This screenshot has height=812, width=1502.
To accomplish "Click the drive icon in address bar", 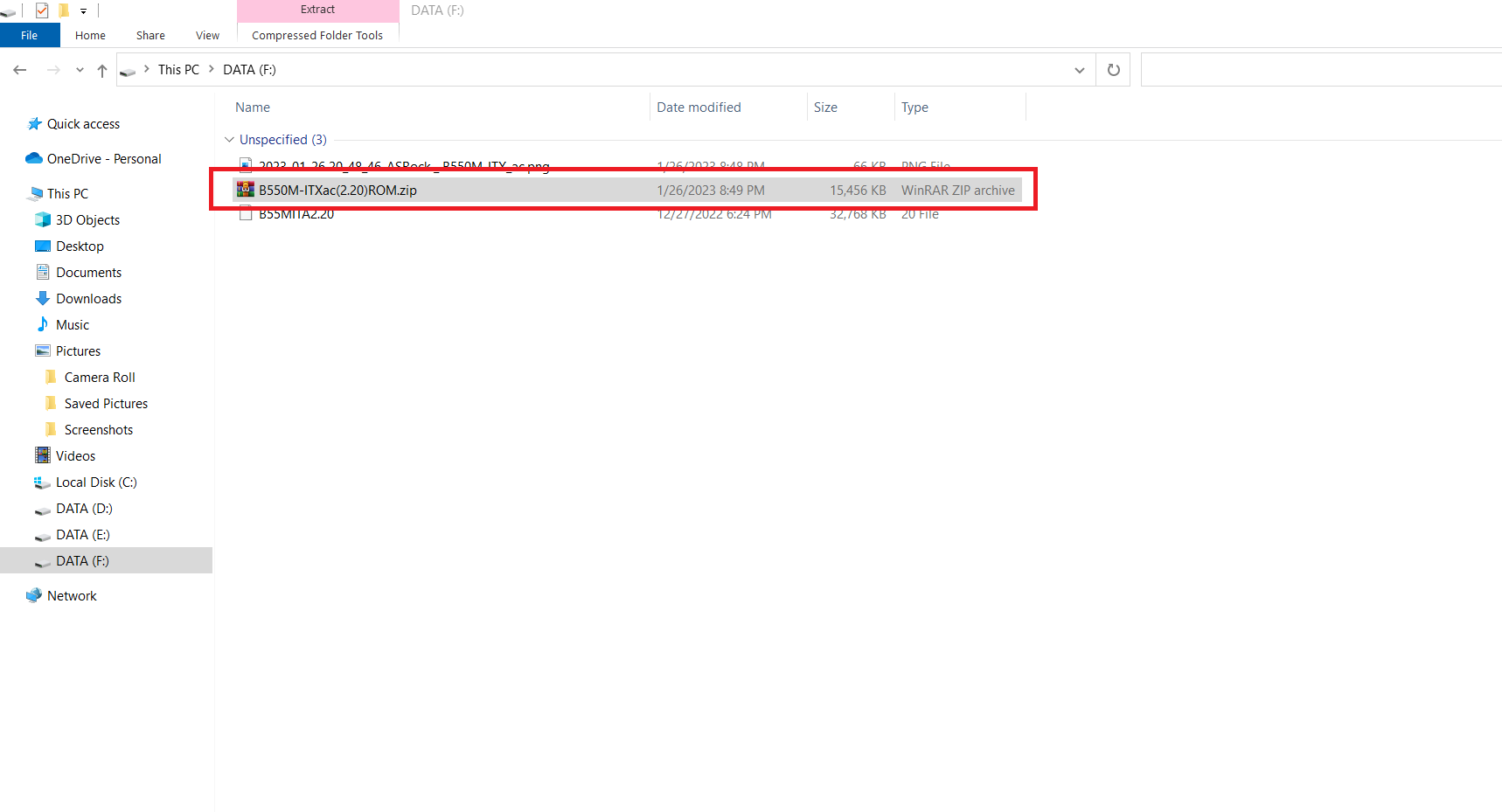I will pos(128,70).
